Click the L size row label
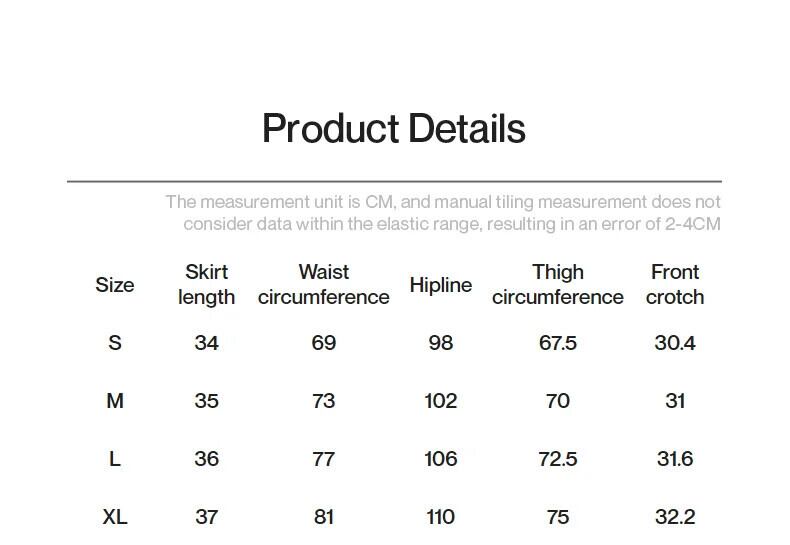The image size is (790, 545). point(115,459)
